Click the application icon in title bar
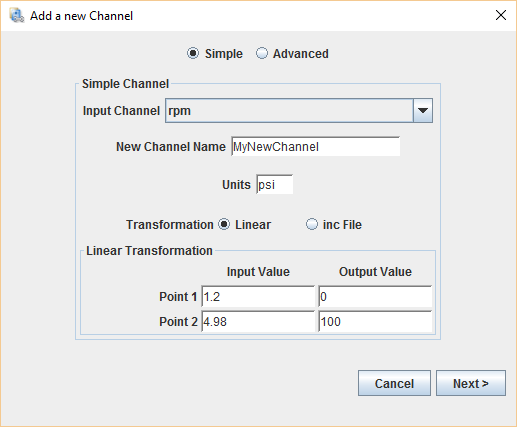 coord(16,16)
